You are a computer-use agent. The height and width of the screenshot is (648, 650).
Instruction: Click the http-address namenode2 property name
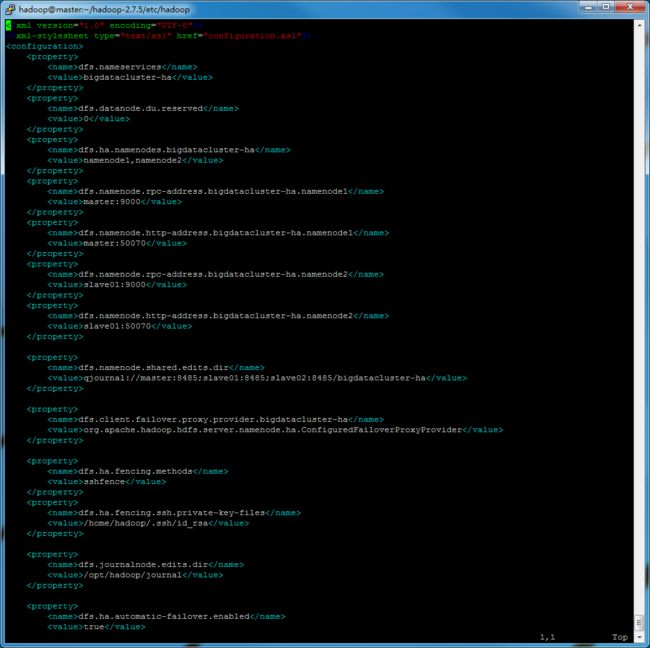pyautogui.click(x=216, y=316)
